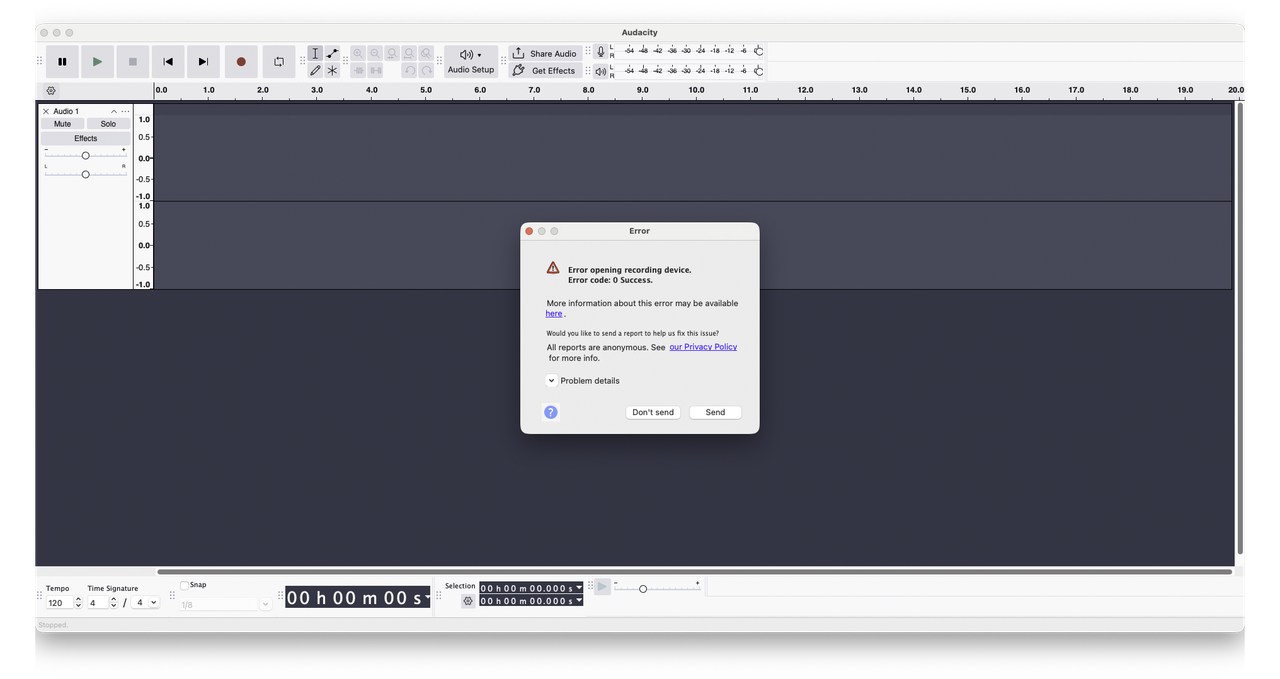Select the Draw pencil tool
The height and width of the screenshot is (679, 1280).
[315, 71]
